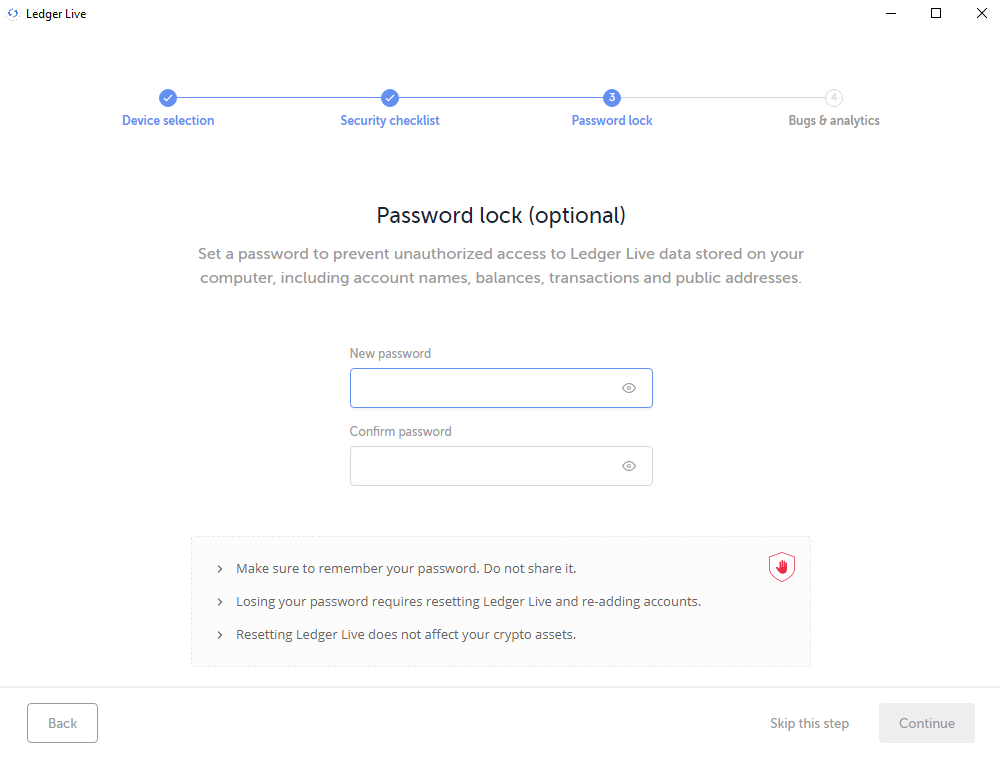This screenshot has width=1000, height=757.
Task: Show the Confirm password with eye icon
Action: (629, 466)
